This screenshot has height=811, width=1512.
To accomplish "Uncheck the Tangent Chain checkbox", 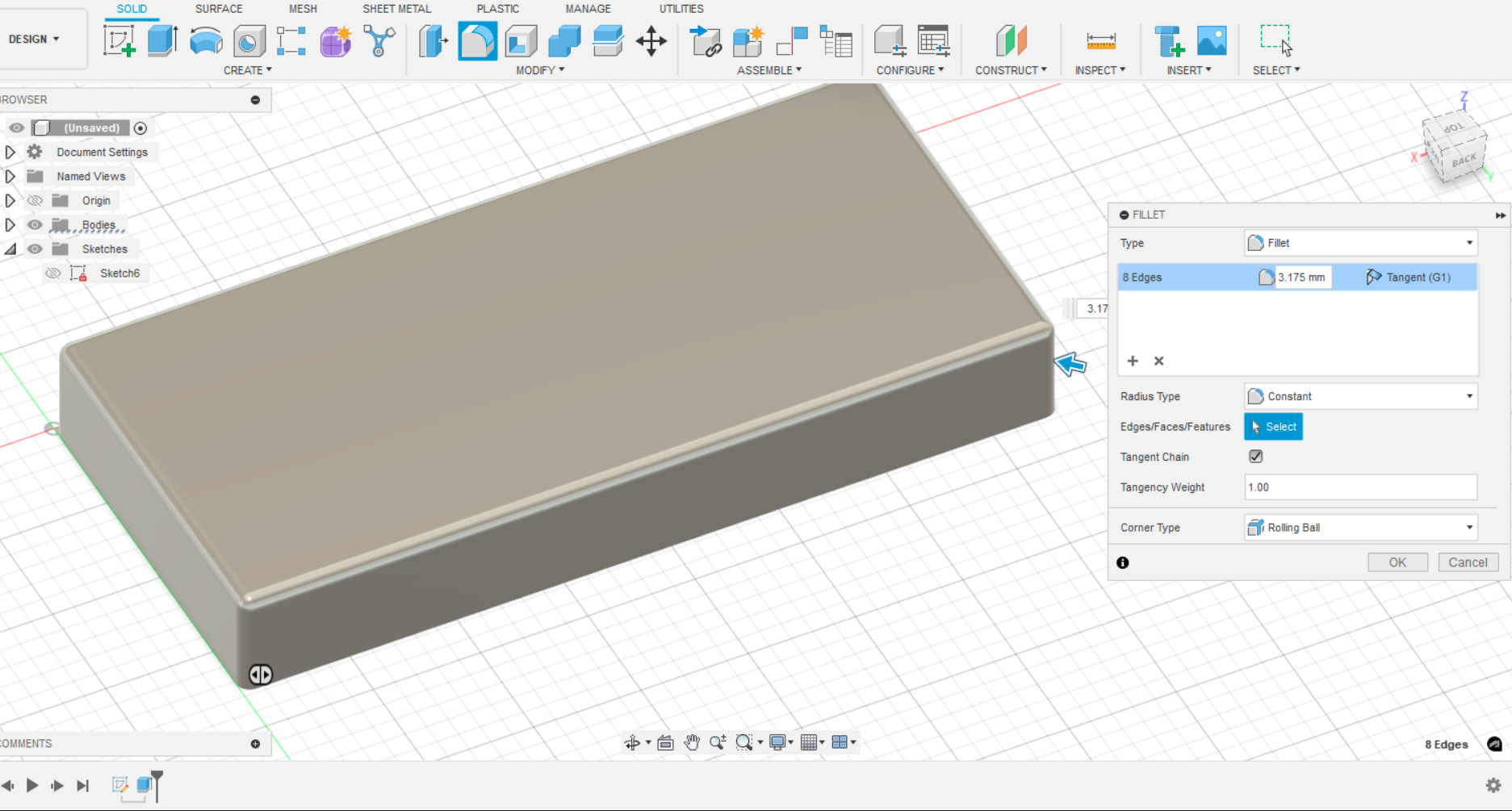I will pyautogui.click(x=1255, y=457).
